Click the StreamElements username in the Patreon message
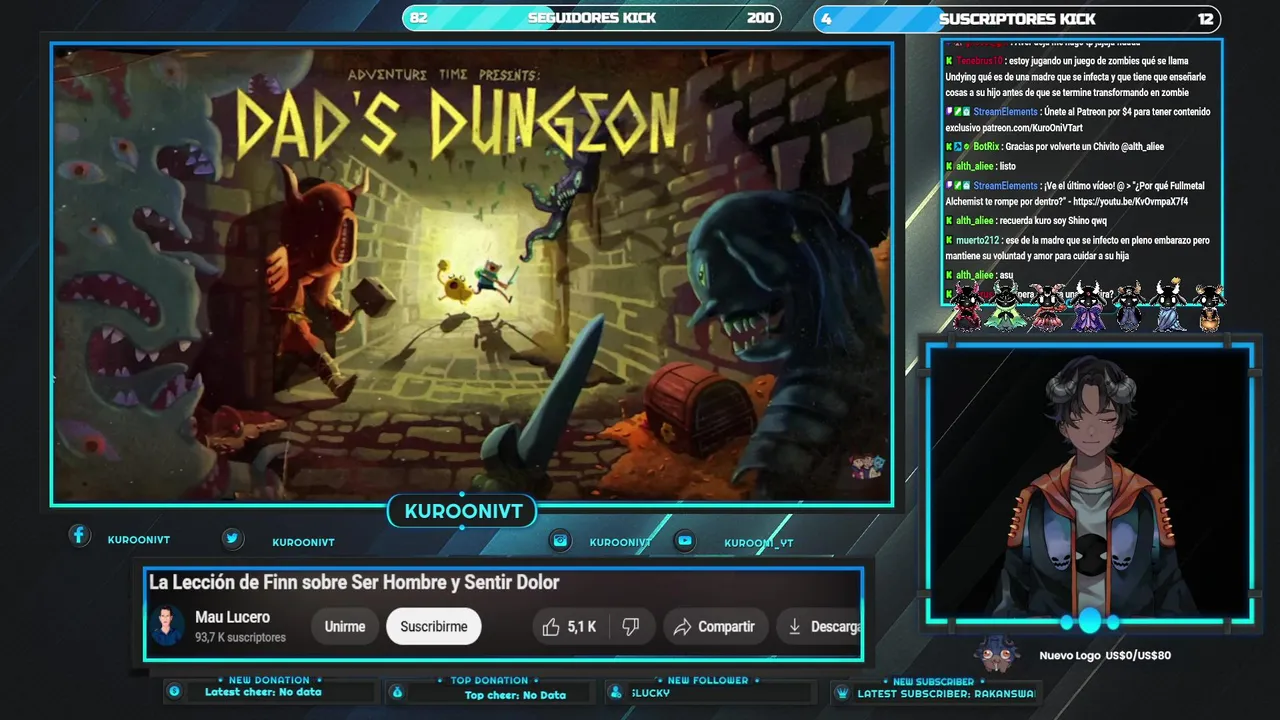The image size is (1280, 720). coord(1006,112)
